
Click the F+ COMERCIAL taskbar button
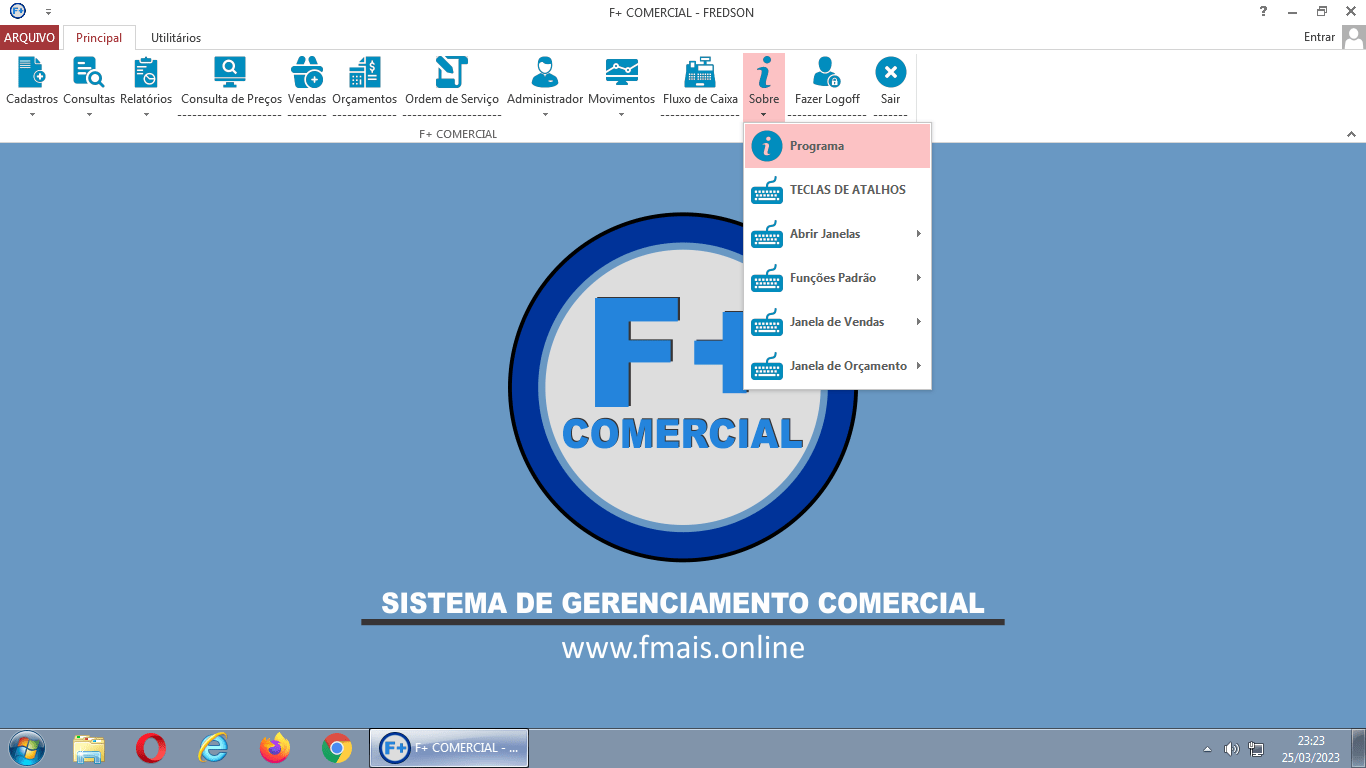[x=449, y=748]
